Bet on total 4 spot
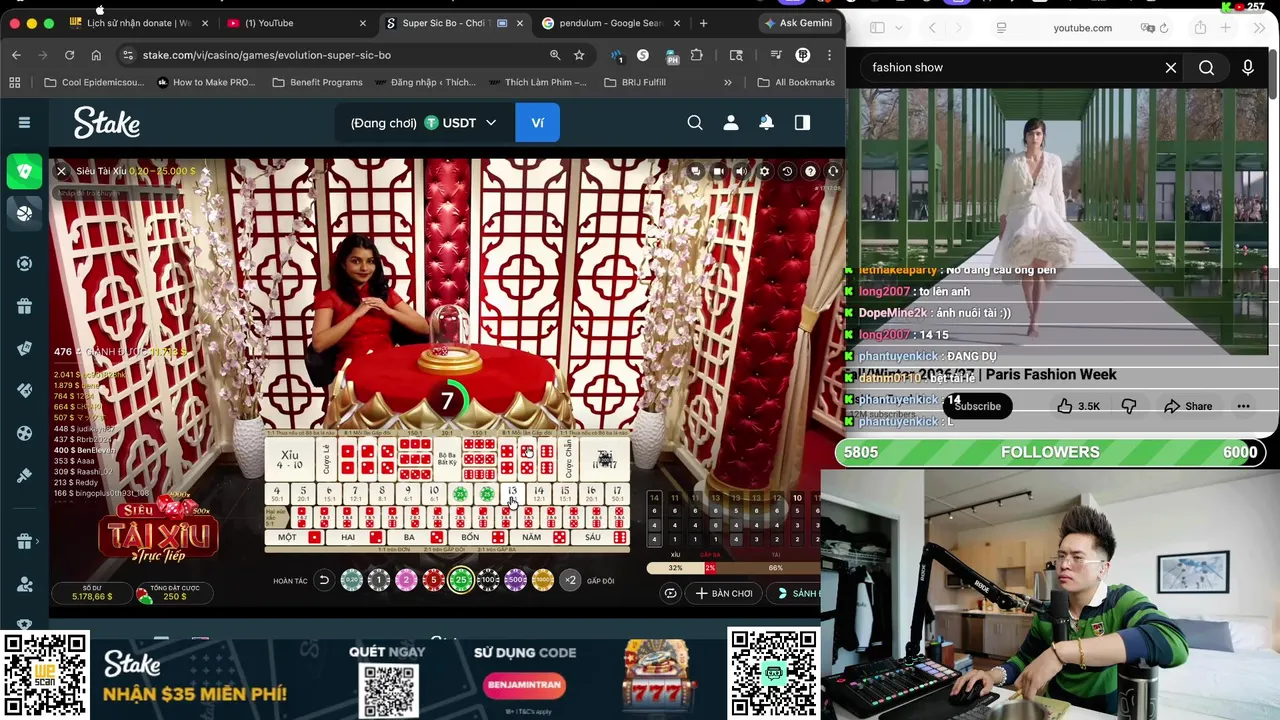 (277, 494)
